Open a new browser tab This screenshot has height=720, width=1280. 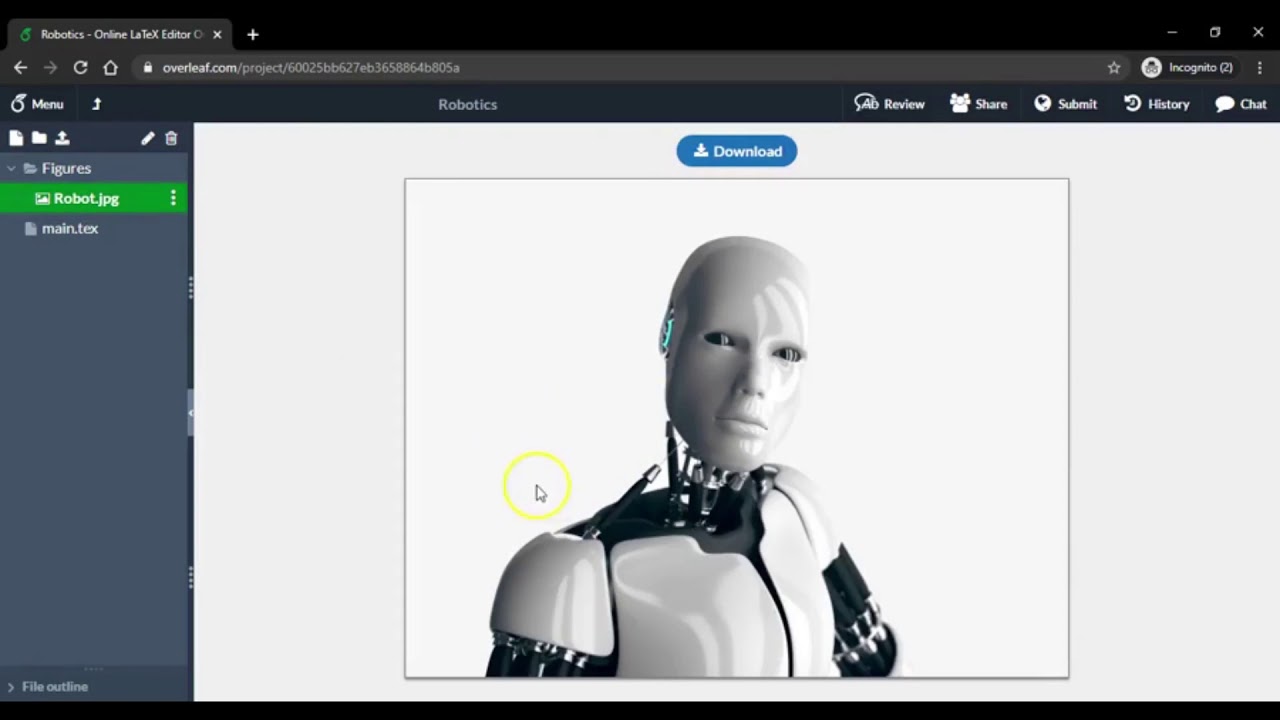coord(253,34)
